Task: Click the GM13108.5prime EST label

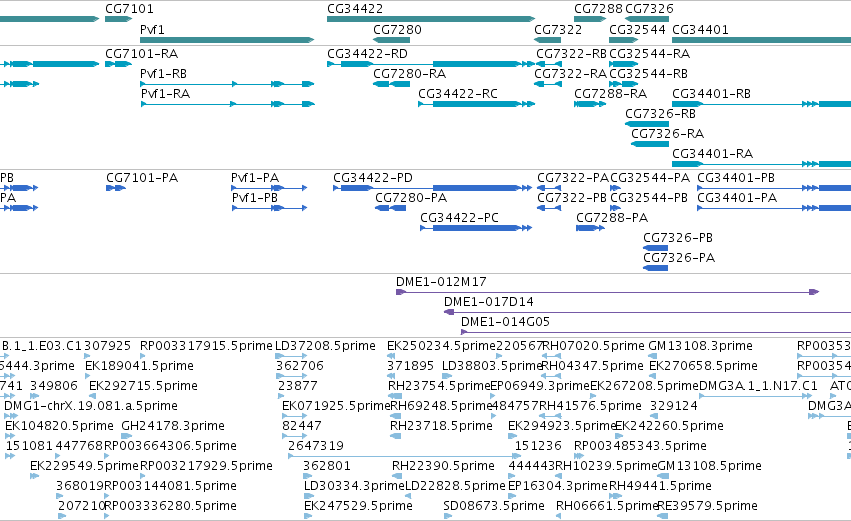Action: [709, 467]
